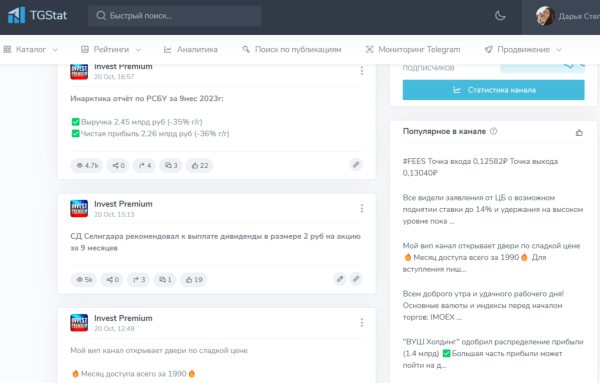Click the shares counter on Селигдар post

pyautogui.click(x=112, y=280)
